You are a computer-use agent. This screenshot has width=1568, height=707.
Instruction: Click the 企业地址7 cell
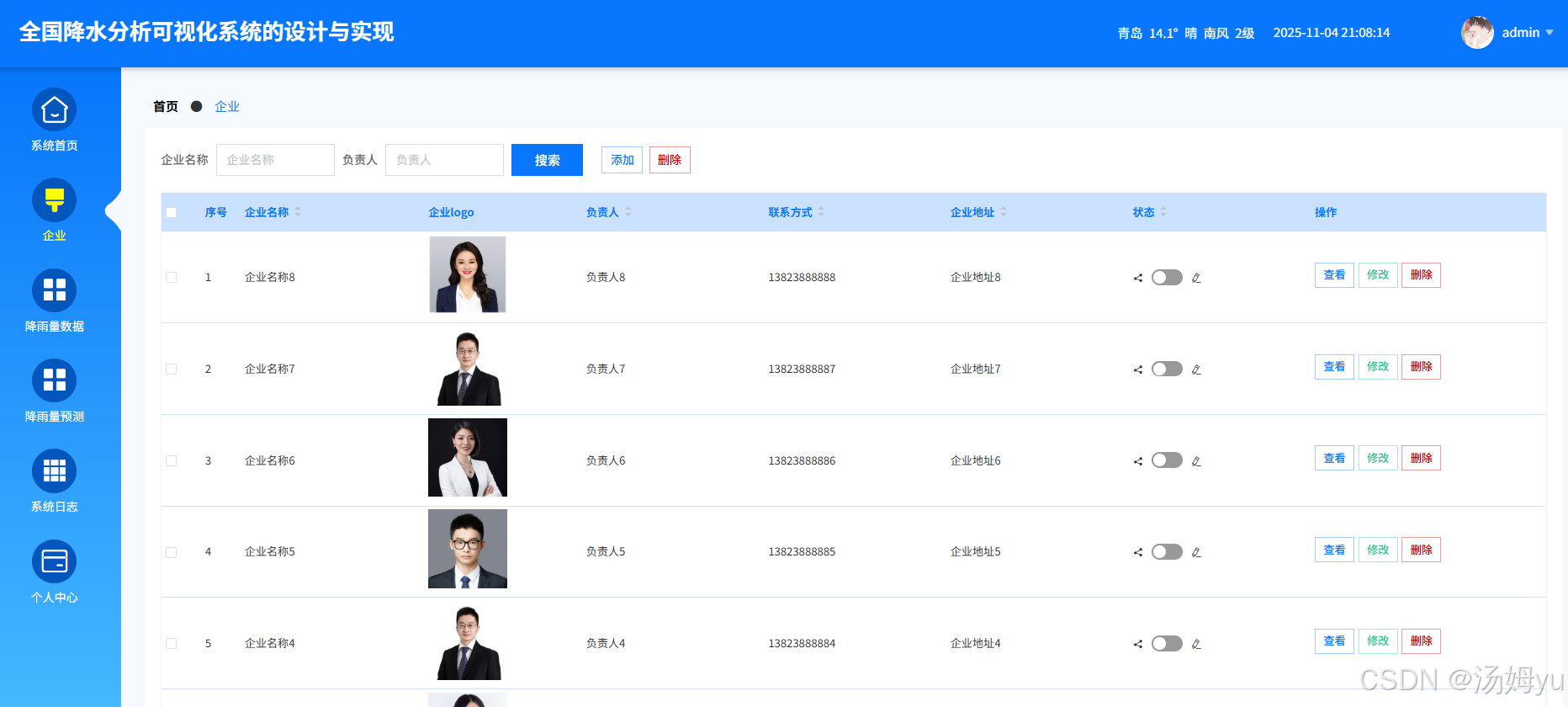click(x=976, y=369)
